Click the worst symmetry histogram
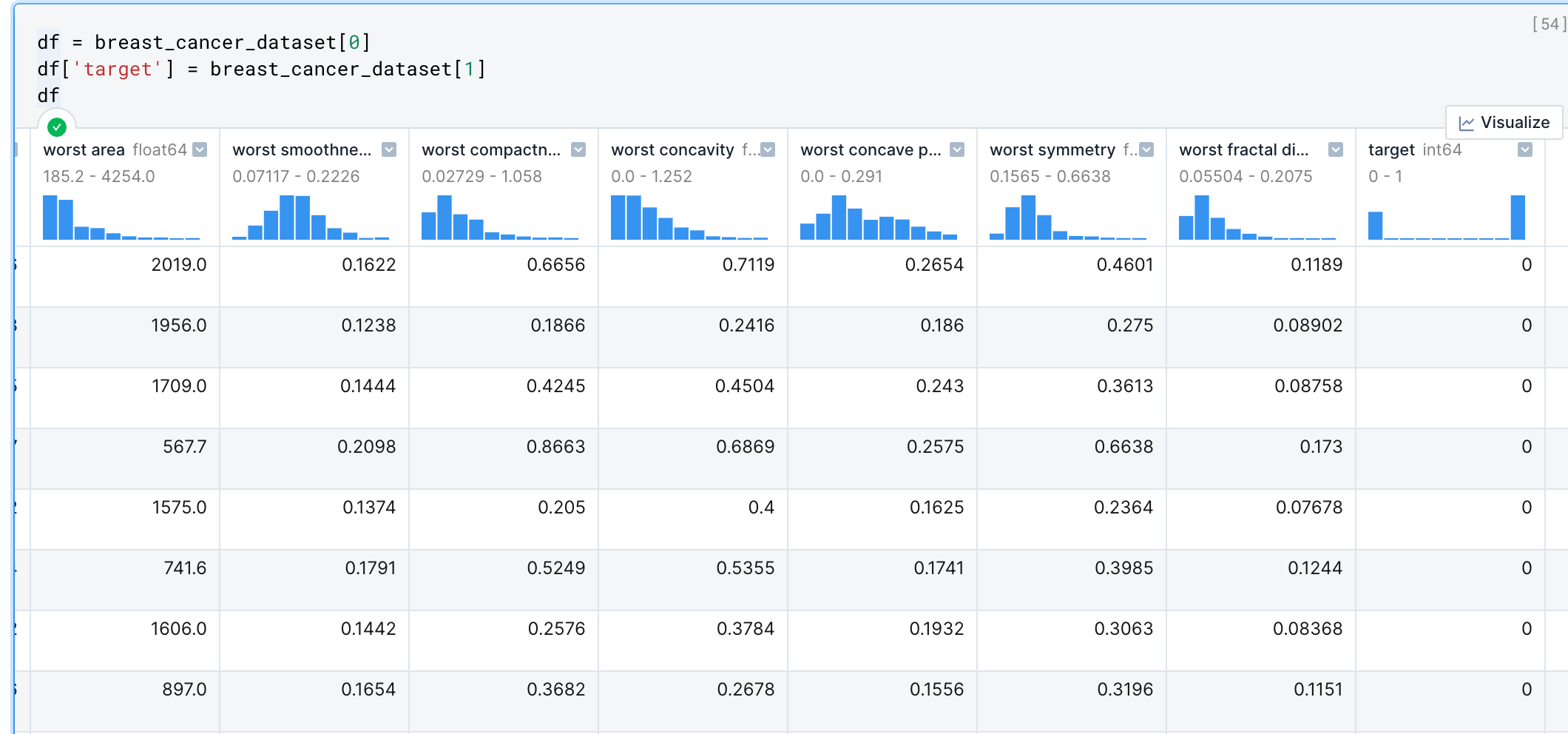 pos(1068,218)
